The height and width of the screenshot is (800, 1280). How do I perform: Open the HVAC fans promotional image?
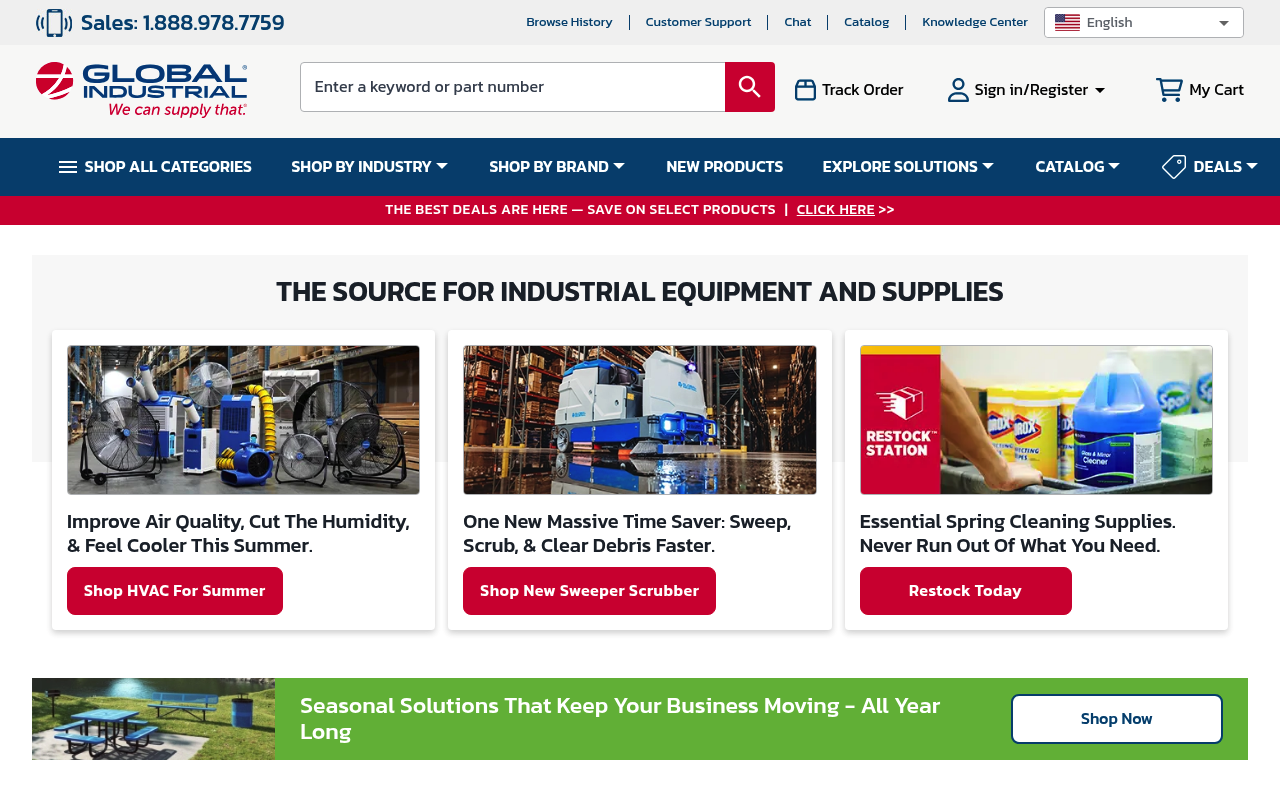pos(243,420)
